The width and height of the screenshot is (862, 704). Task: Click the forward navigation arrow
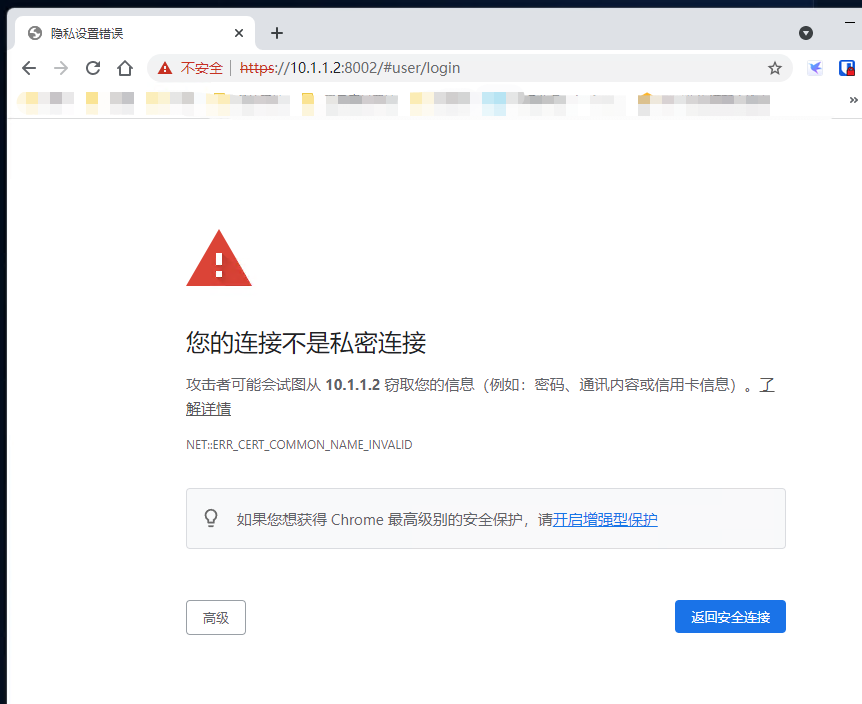point(61,68)
